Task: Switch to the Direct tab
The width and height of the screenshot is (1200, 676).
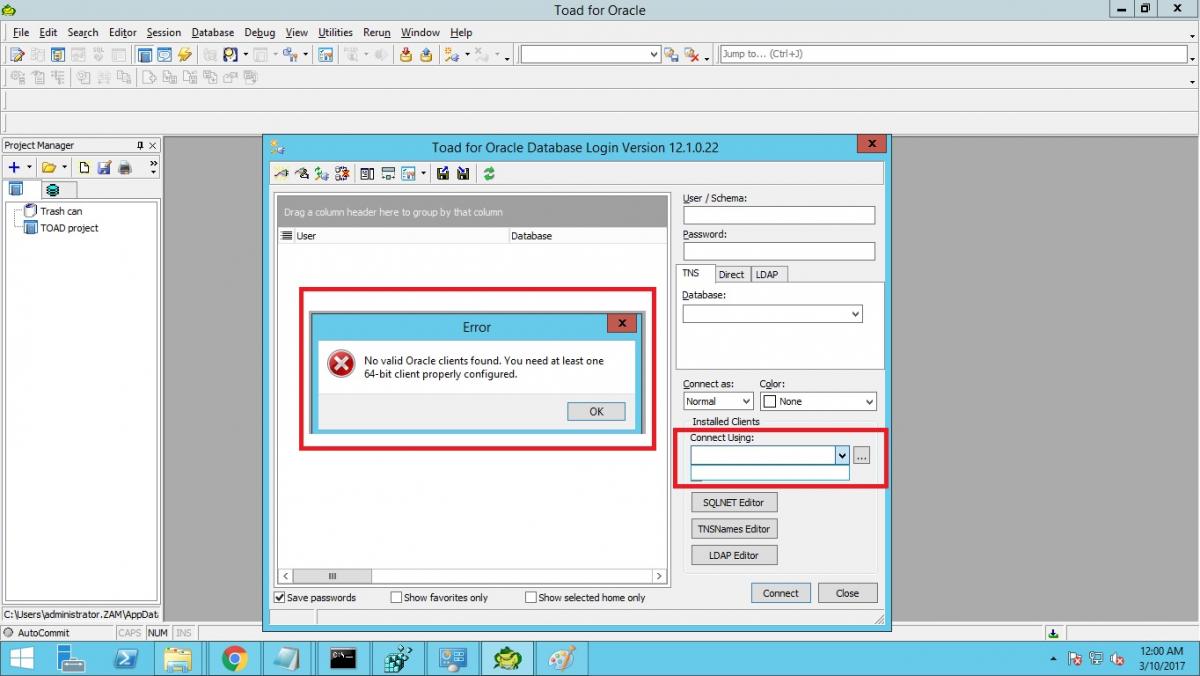Action: (731, 274)
